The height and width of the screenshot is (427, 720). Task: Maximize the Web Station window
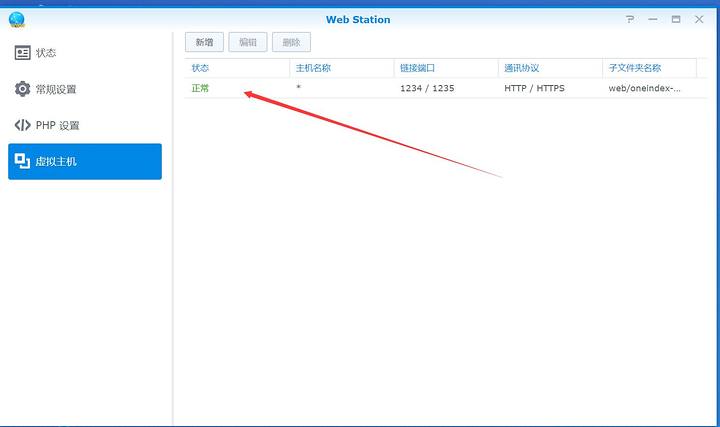click(676, 19)
